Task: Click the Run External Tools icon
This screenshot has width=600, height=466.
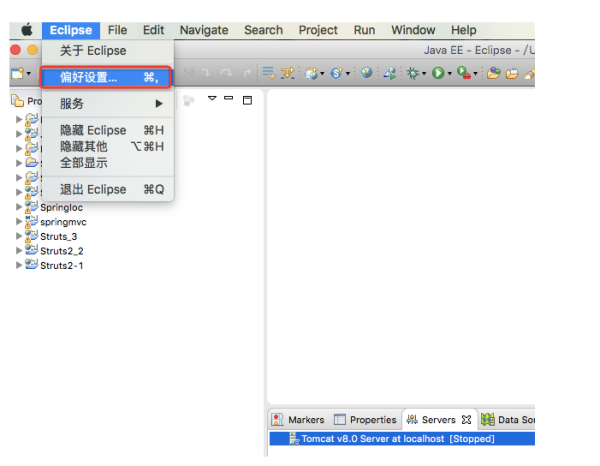Action: pyautogui.click(x=464, y=73)
